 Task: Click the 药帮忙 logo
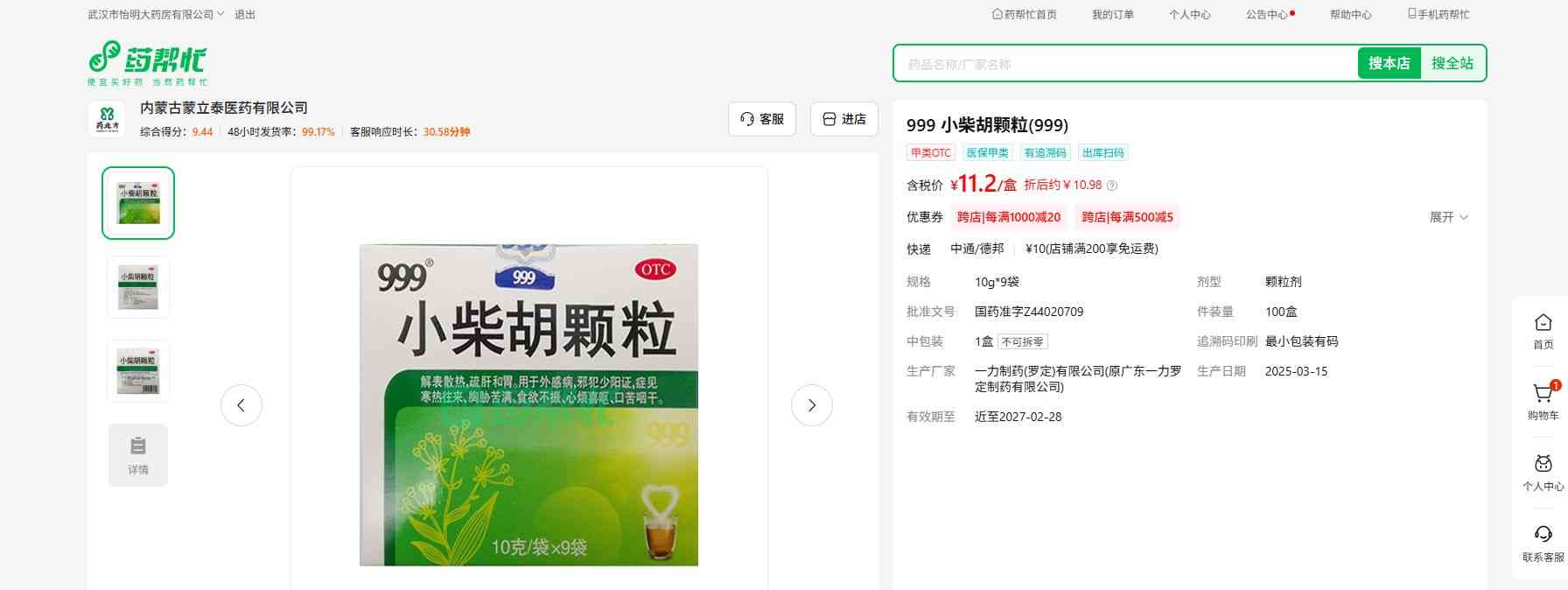point(148,62)
